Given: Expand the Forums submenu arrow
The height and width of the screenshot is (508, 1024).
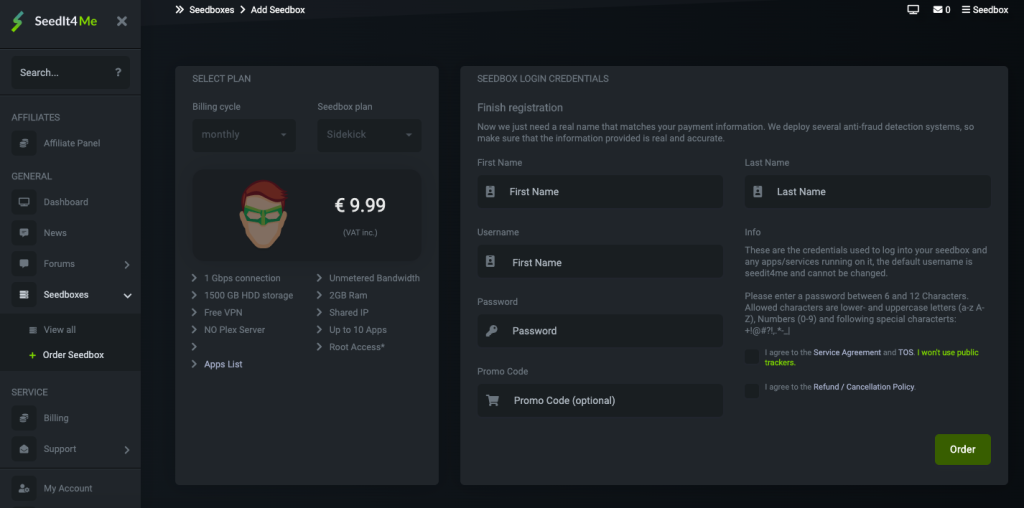Looking at the screenshot, I should [x=127, y=264].
